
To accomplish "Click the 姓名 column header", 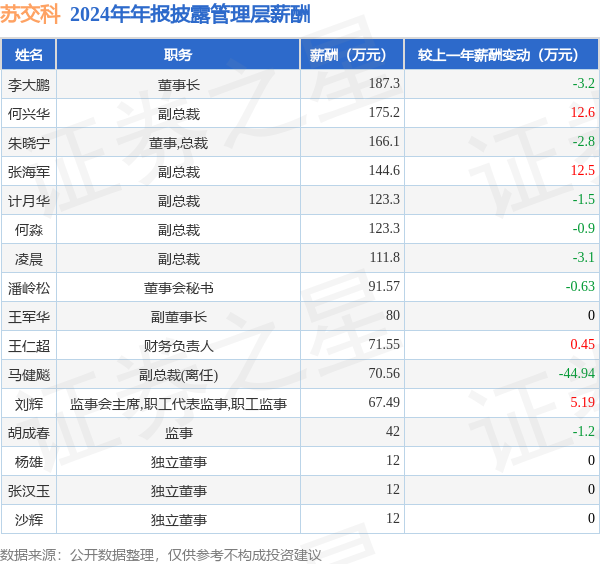I will coord(29,55).
